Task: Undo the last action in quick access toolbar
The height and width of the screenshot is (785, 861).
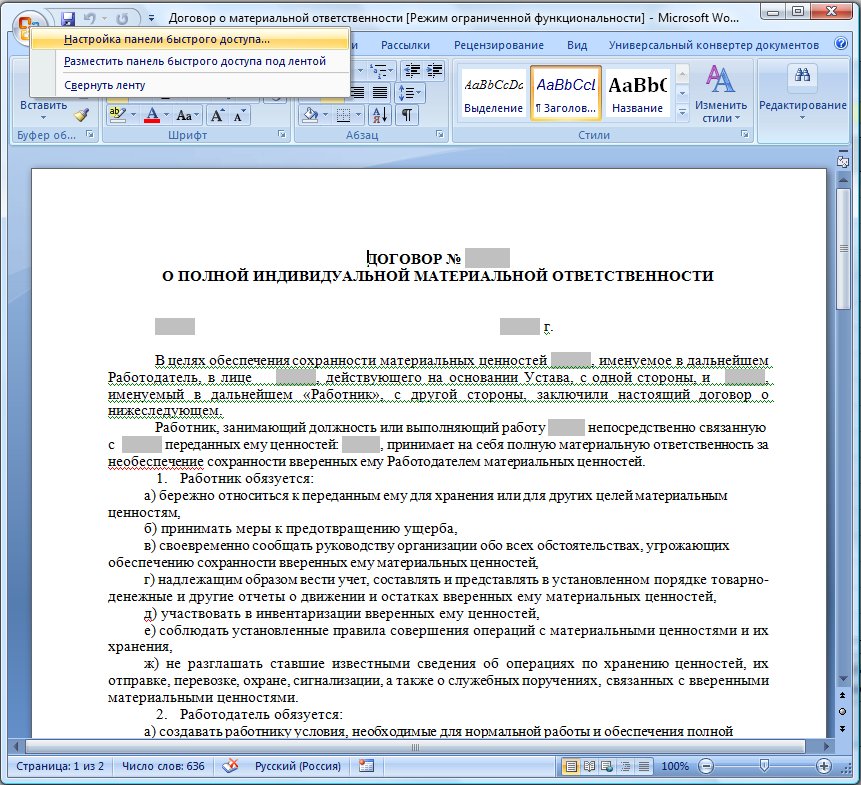Action: [90, 19]
